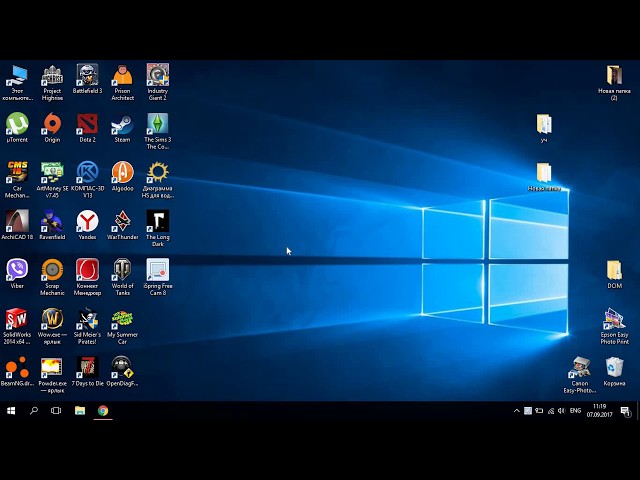Open the ENG input language switcher
Image resolution: width=640 pixels, height=480 pixels.
click(x=575, y=411)
